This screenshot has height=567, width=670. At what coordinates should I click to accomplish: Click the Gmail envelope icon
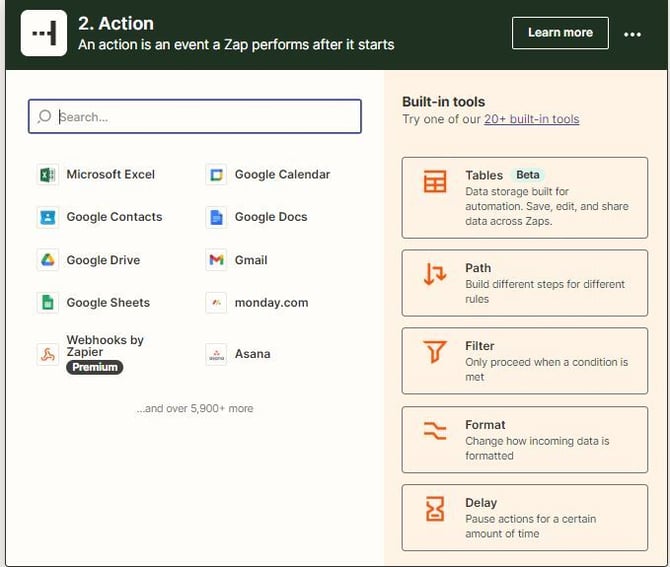(x=216, y=260)
